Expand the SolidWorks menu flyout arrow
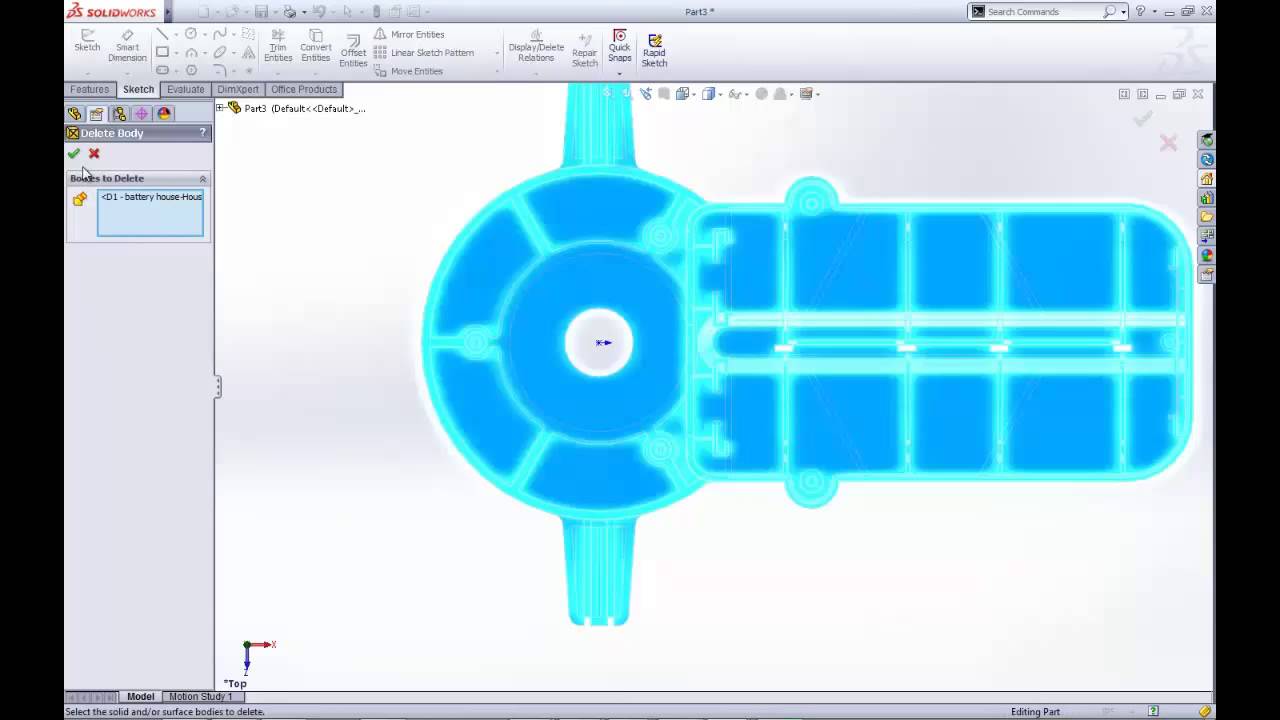The height and width of the screenshot is (720, 1280). pos(168,12)
